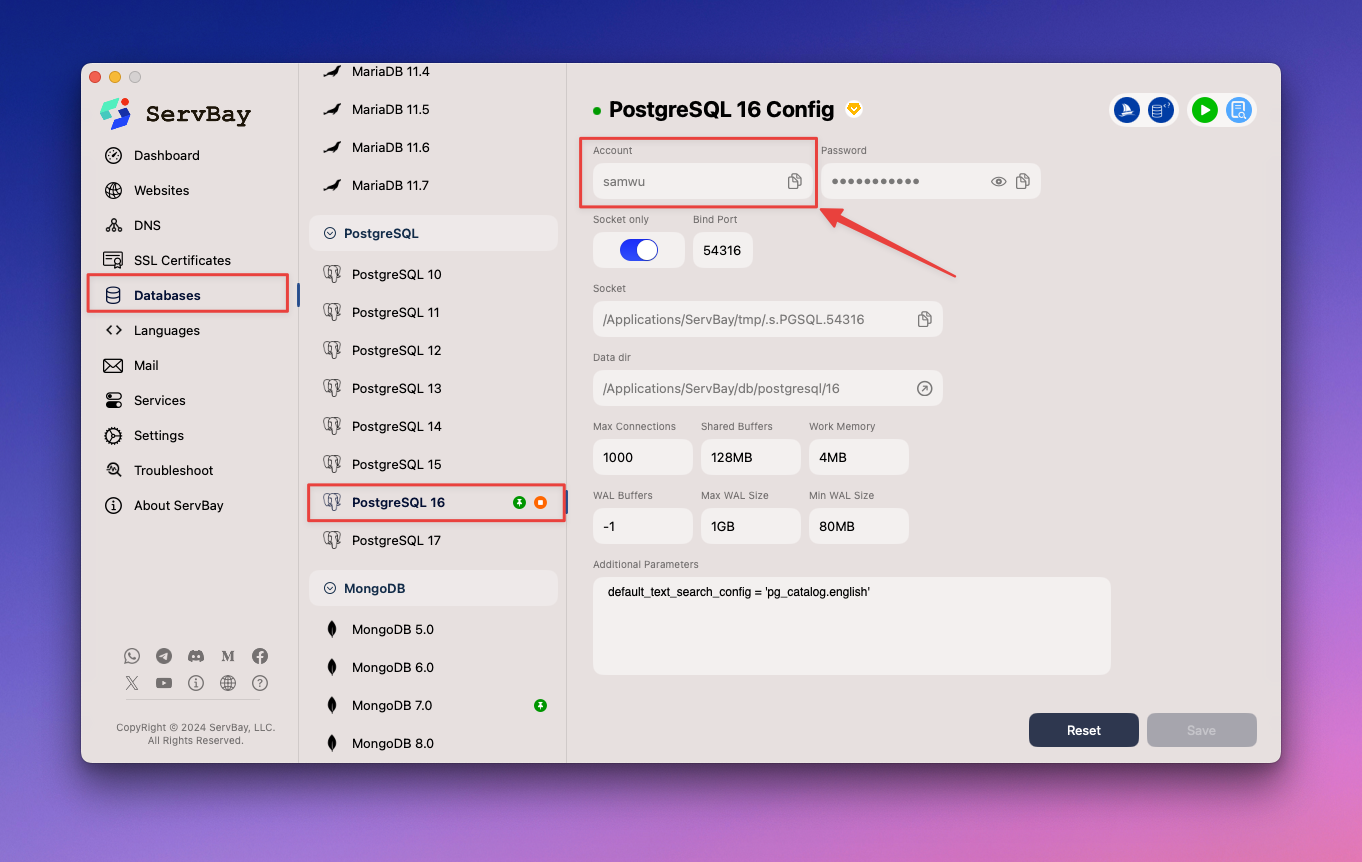Image resolution: width=1362 pixels, height=862 pixels.
Task: Click the question mark help icon
Action: [260, 683]
